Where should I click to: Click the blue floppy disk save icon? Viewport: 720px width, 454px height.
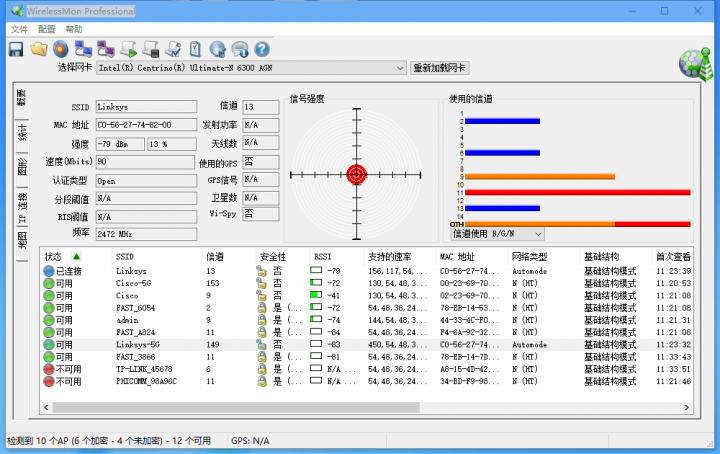click(16, 49)
